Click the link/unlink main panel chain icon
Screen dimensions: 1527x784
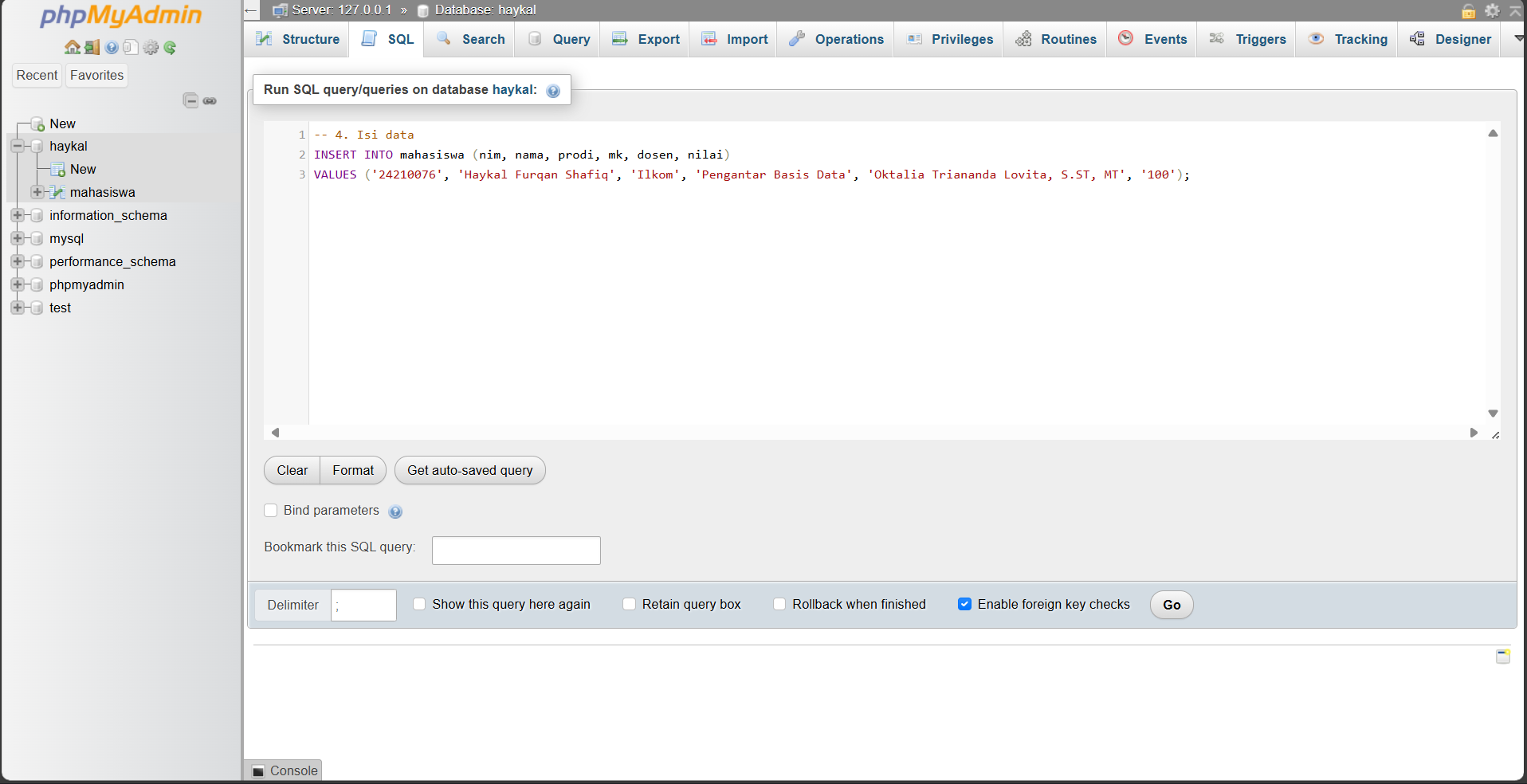[210, 100]
